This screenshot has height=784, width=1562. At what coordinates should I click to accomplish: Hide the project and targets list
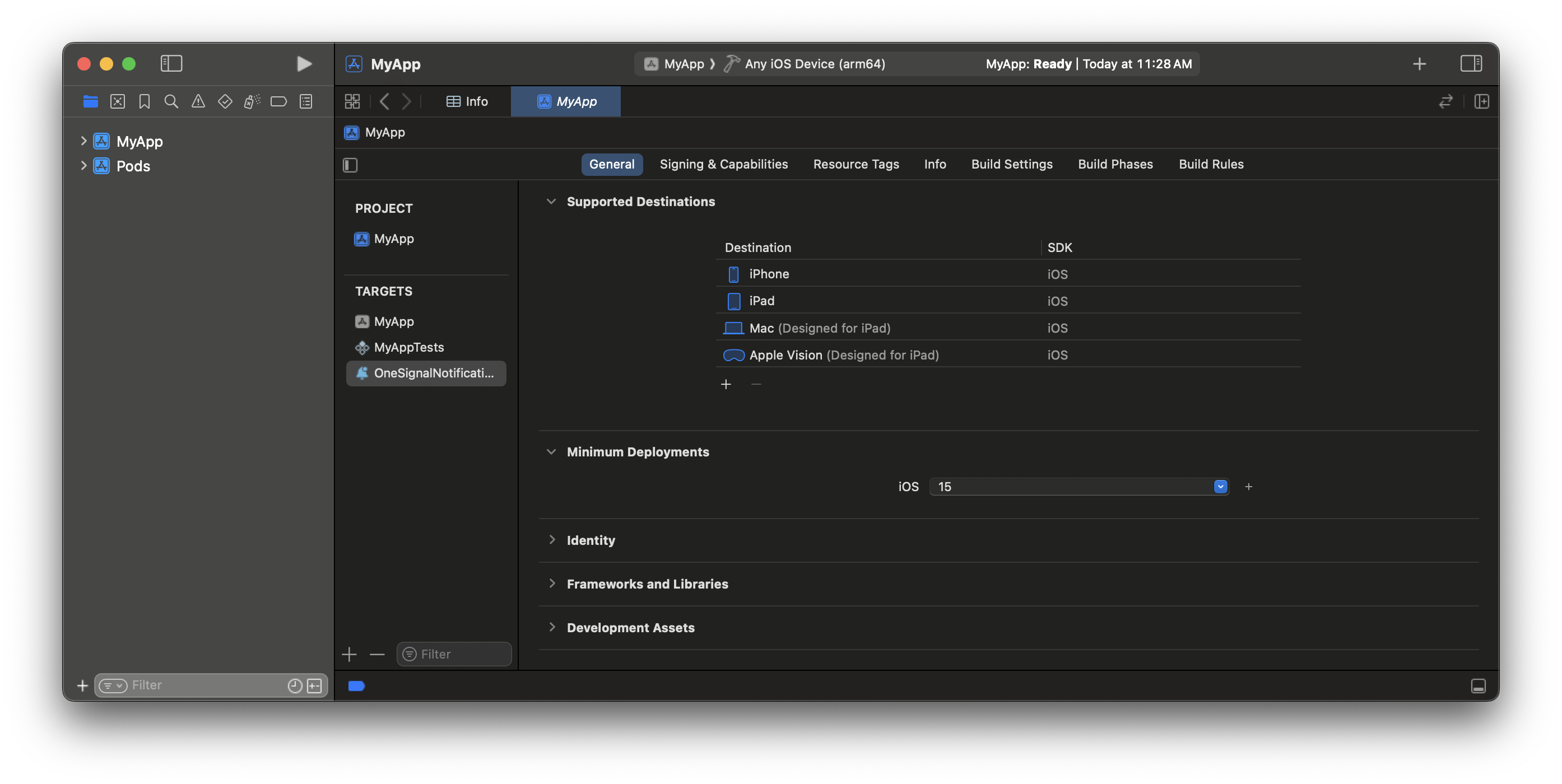[351, 165]
